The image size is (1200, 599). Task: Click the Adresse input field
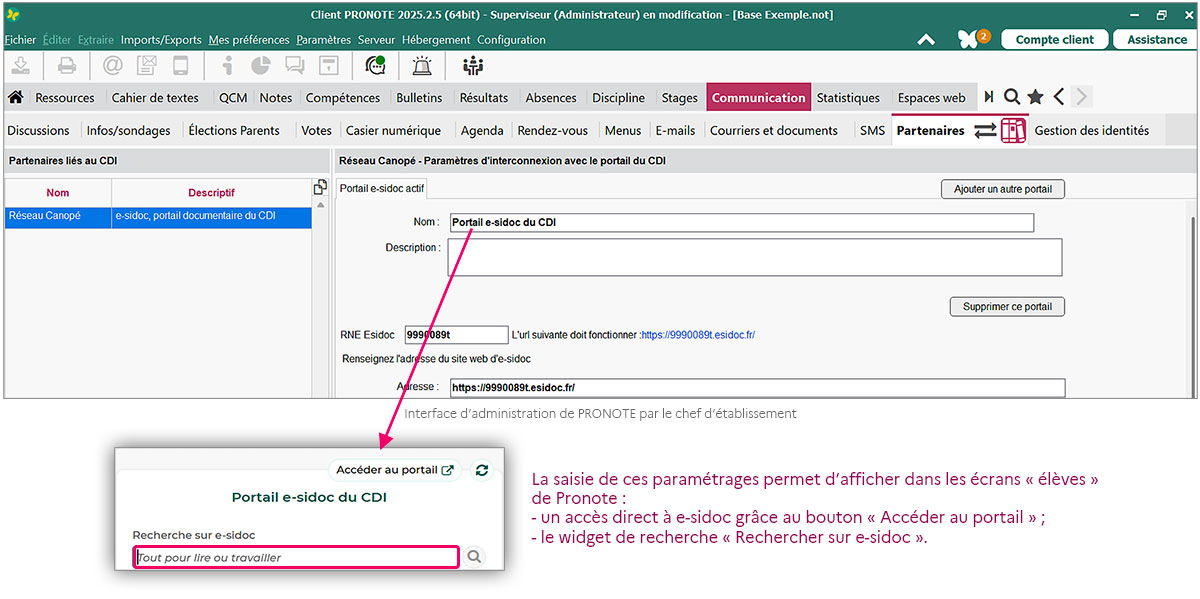click(757, 388)
